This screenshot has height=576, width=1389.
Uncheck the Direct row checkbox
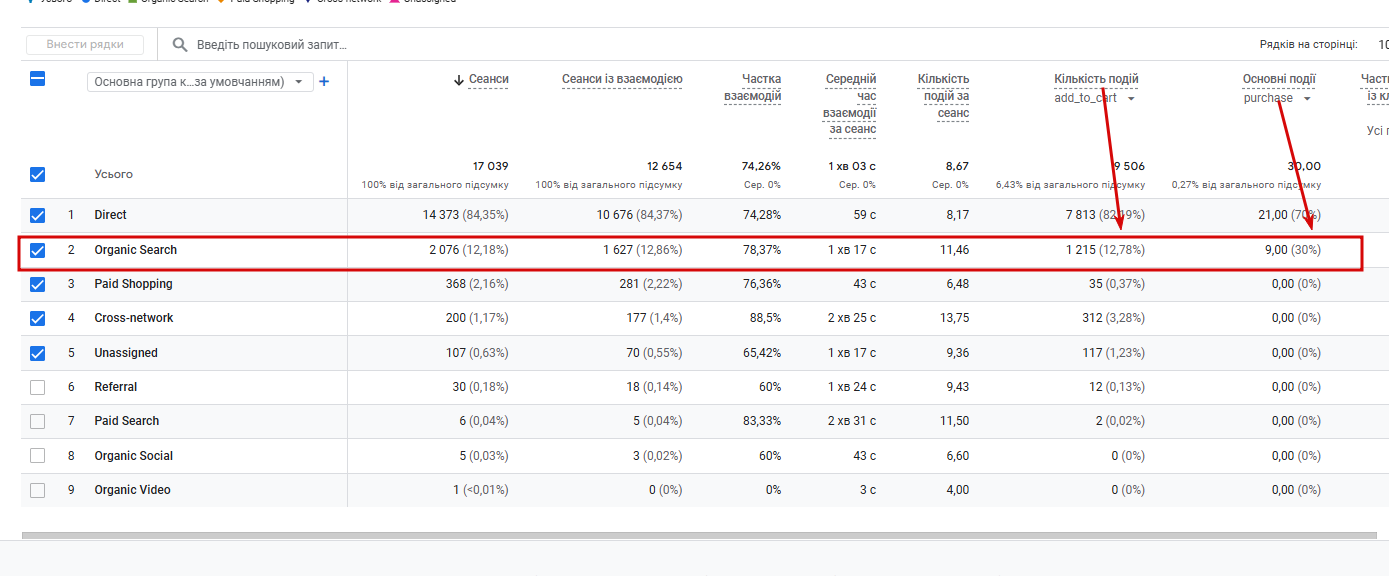coord(37,215)
